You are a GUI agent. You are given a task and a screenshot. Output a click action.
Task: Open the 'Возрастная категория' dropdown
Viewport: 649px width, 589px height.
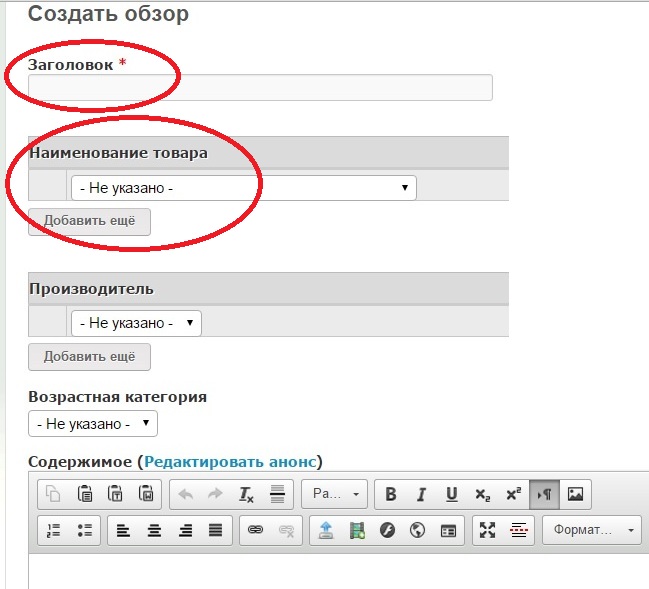click(x=93, y=423)
